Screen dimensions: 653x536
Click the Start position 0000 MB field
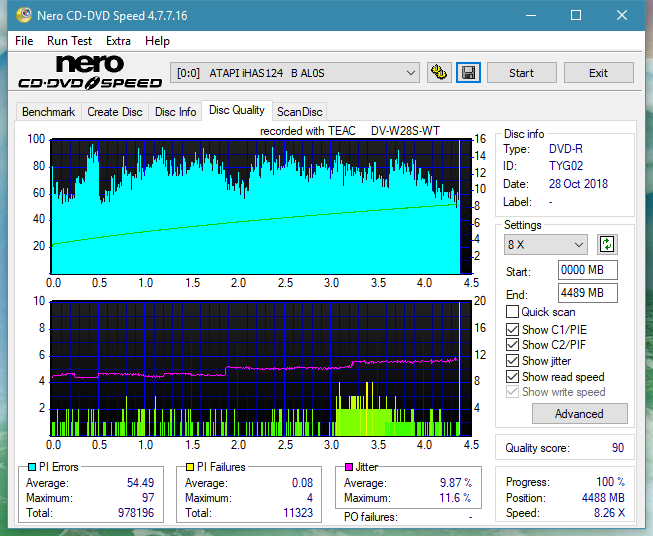coord(587,270)
